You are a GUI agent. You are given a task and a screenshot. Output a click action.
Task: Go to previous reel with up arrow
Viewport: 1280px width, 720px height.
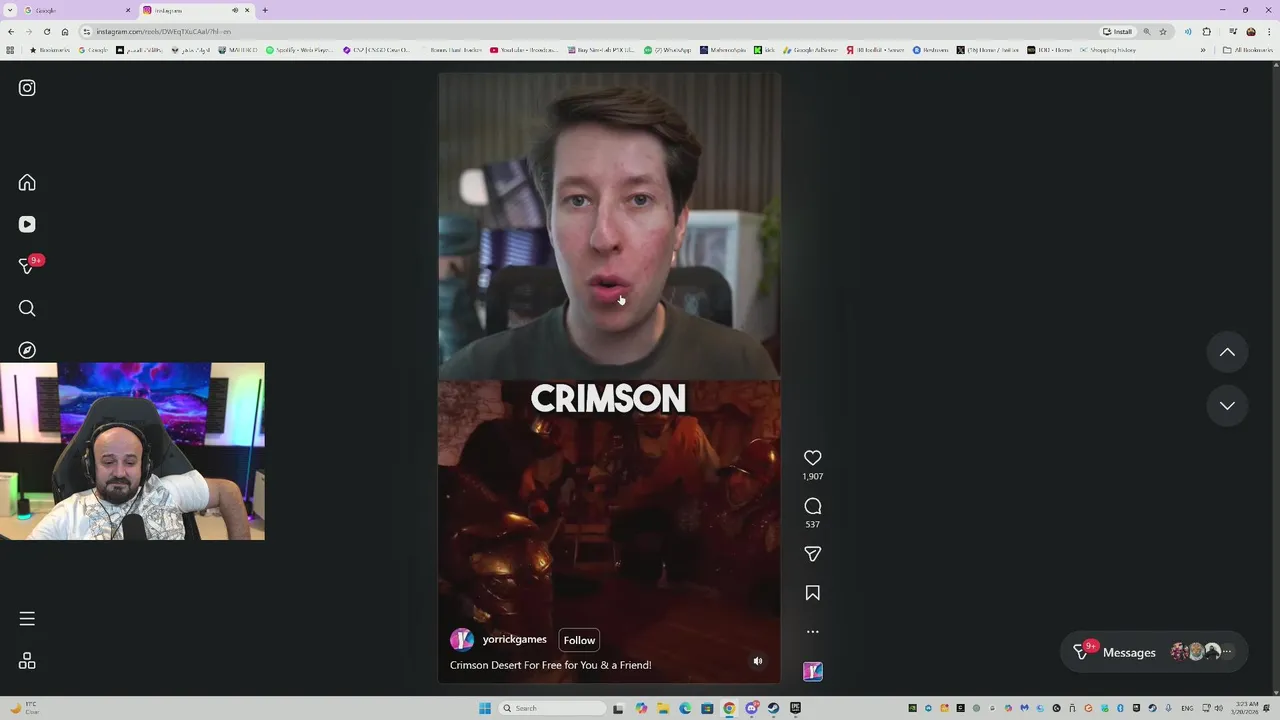click(x=1227, y=352)
